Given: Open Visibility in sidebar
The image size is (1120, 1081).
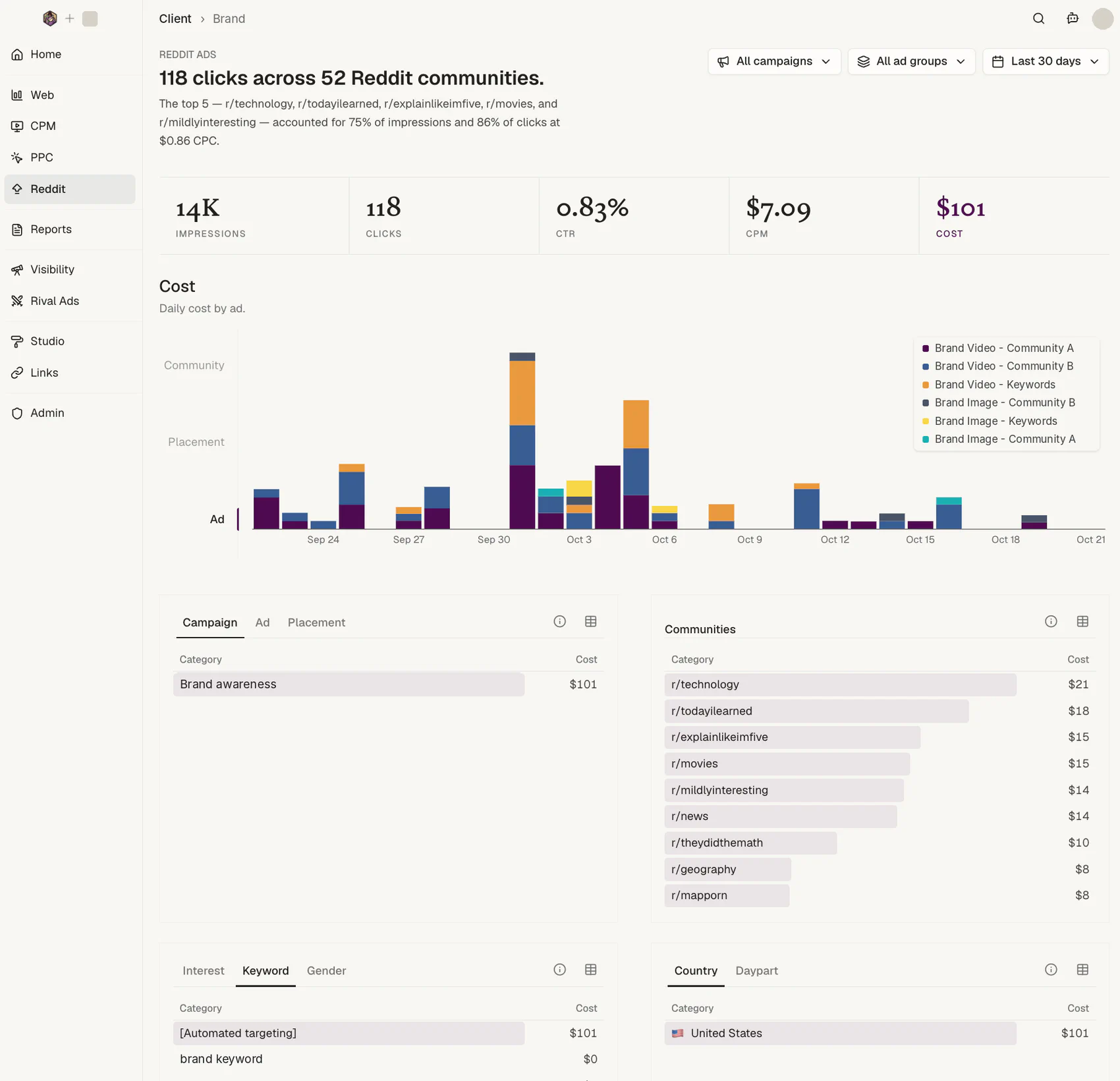Looking at the screenshot, I should (x=70, y=269).
